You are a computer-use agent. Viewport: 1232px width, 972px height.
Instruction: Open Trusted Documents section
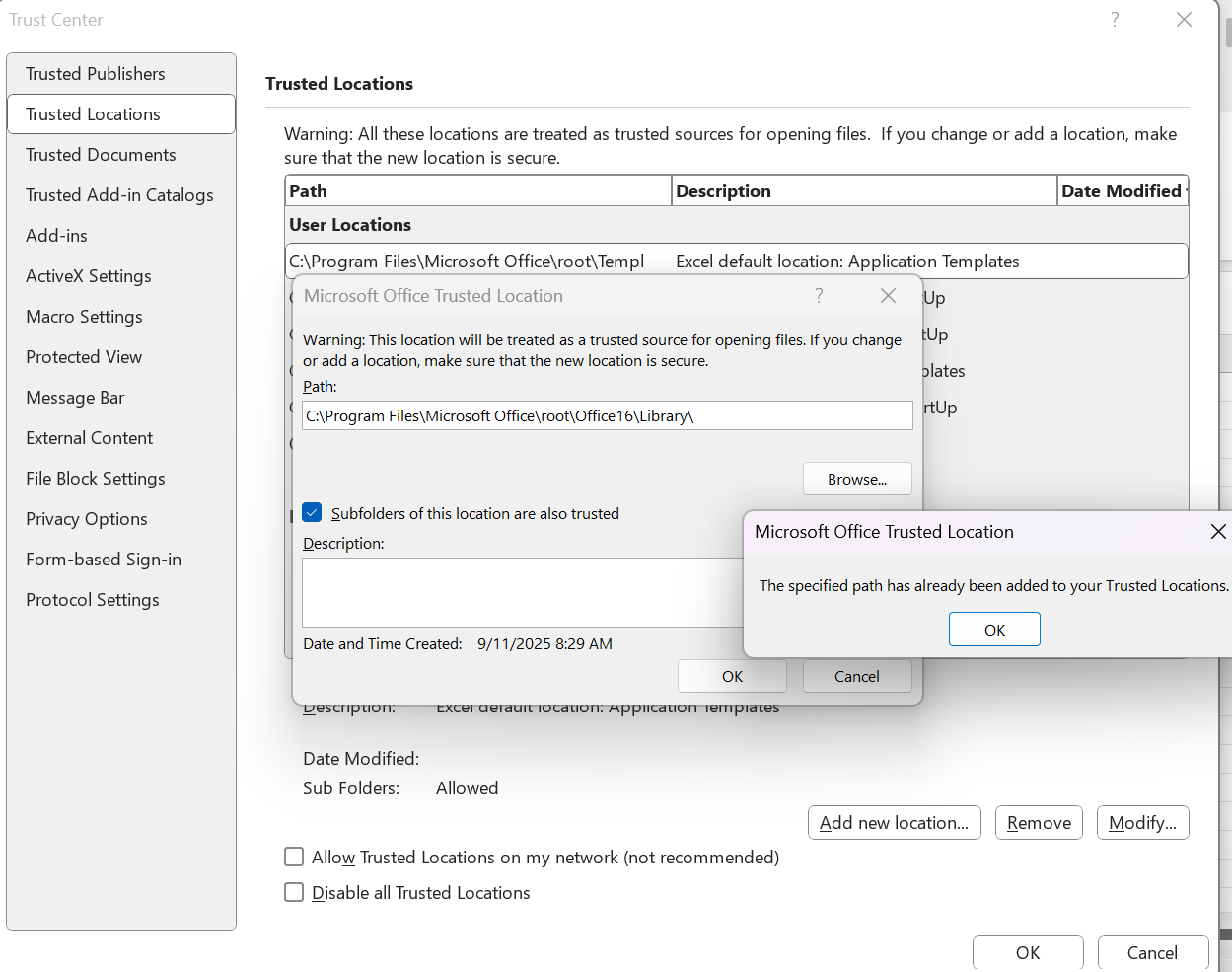click(120, 155)
